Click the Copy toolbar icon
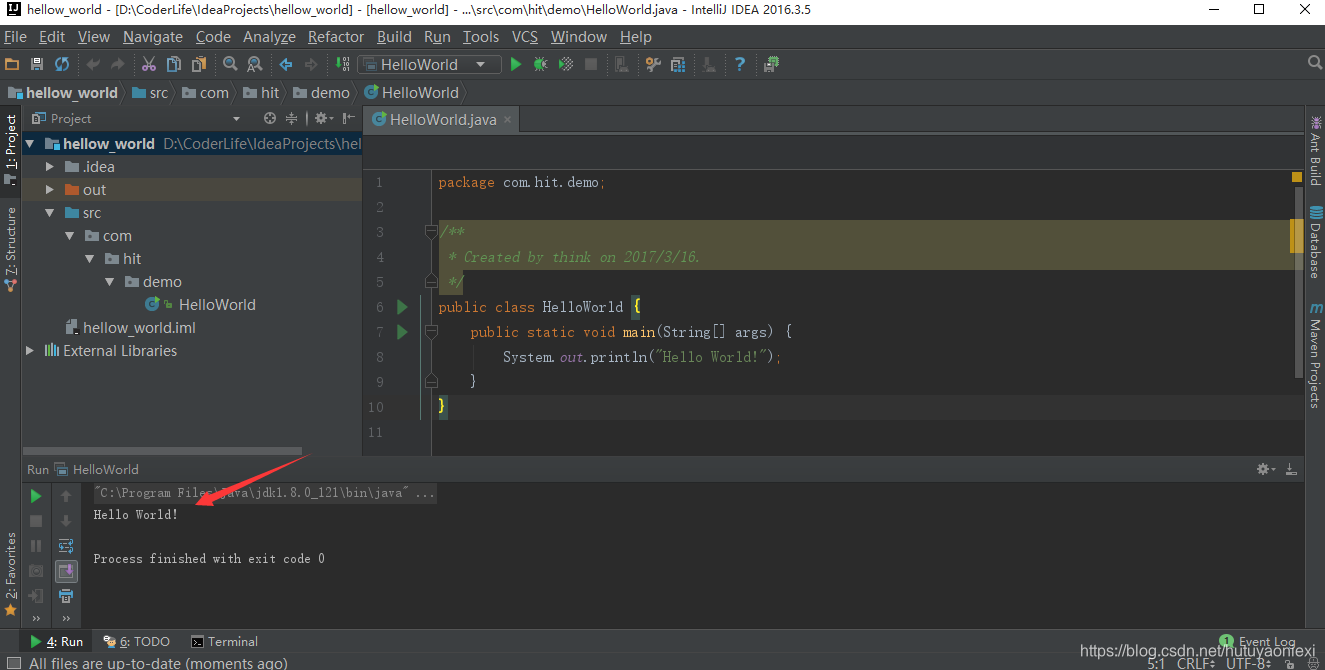 pyautogui.click(x=174, y=64)
